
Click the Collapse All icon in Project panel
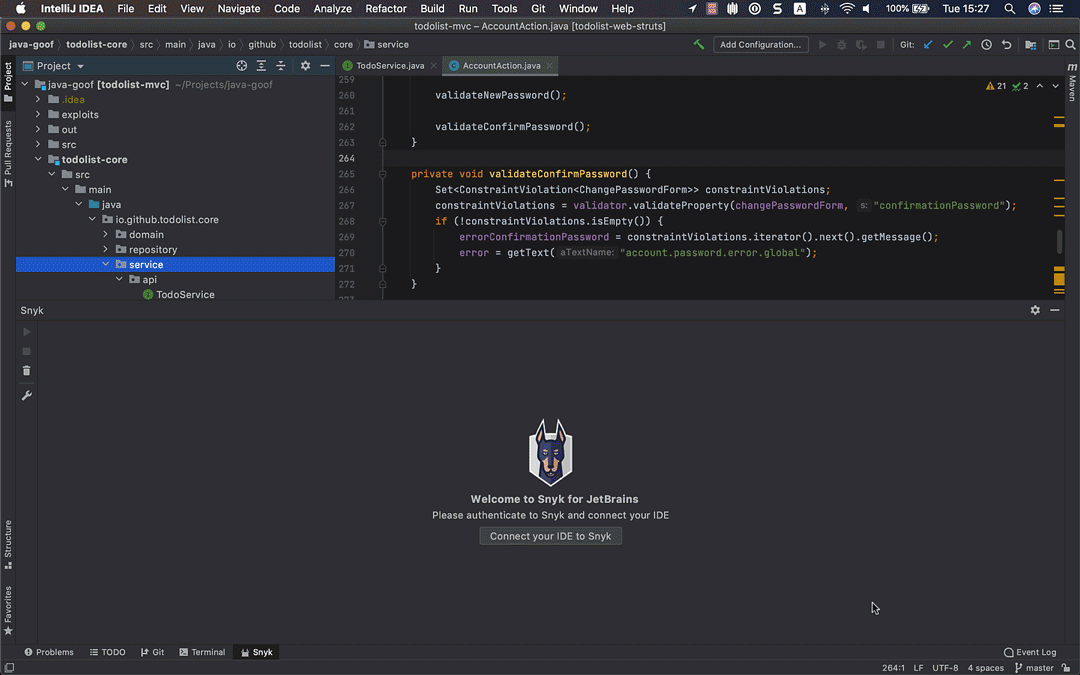coord(280,65)
